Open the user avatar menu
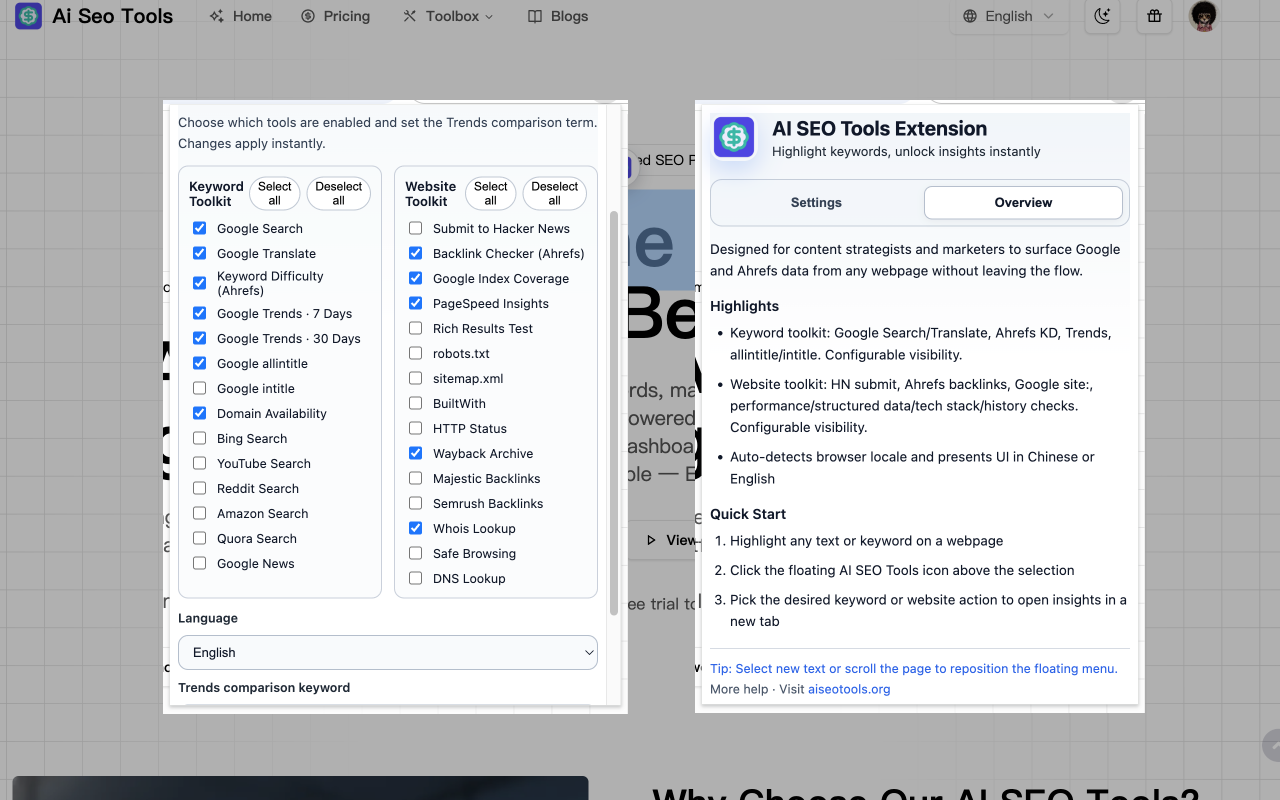 click(1203, 16)
